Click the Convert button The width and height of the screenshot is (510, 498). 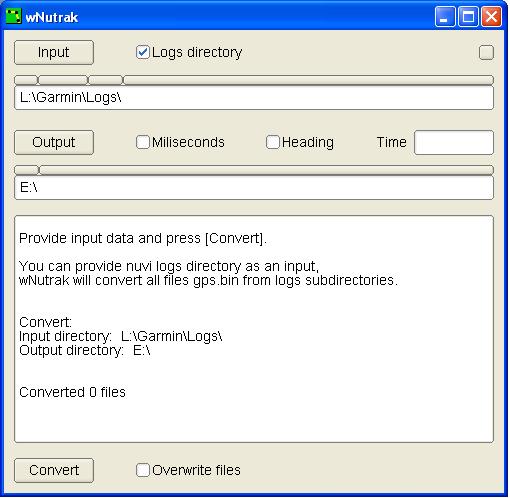(54, 470)
